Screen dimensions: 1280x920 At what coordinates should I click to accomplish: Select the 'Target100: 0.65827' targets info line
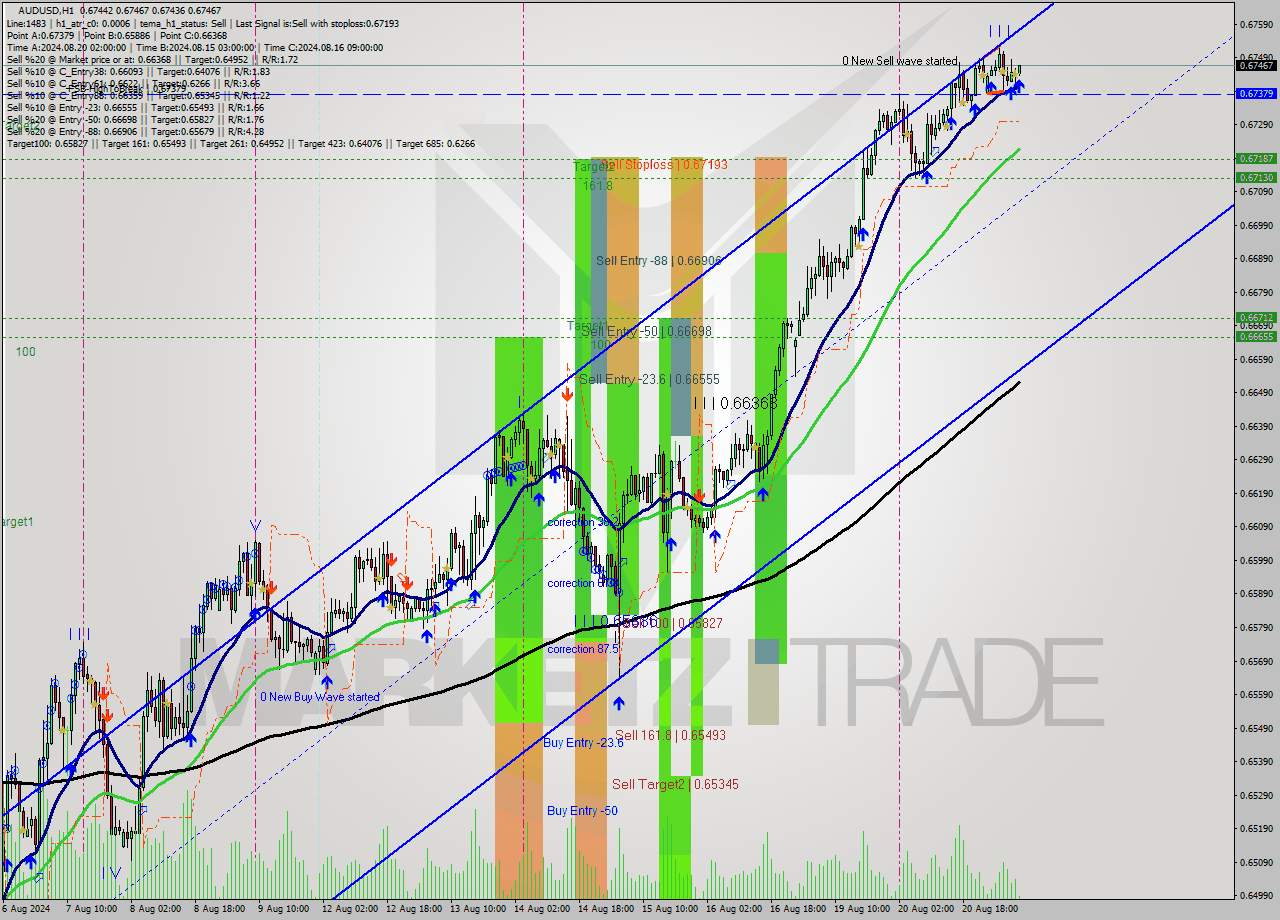click(x=241, y=143)
